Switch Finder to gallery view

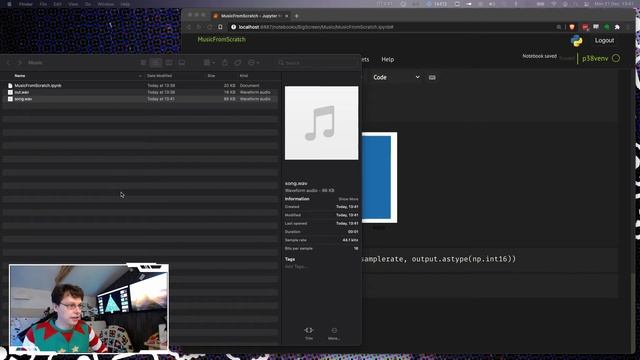(182, 63)
